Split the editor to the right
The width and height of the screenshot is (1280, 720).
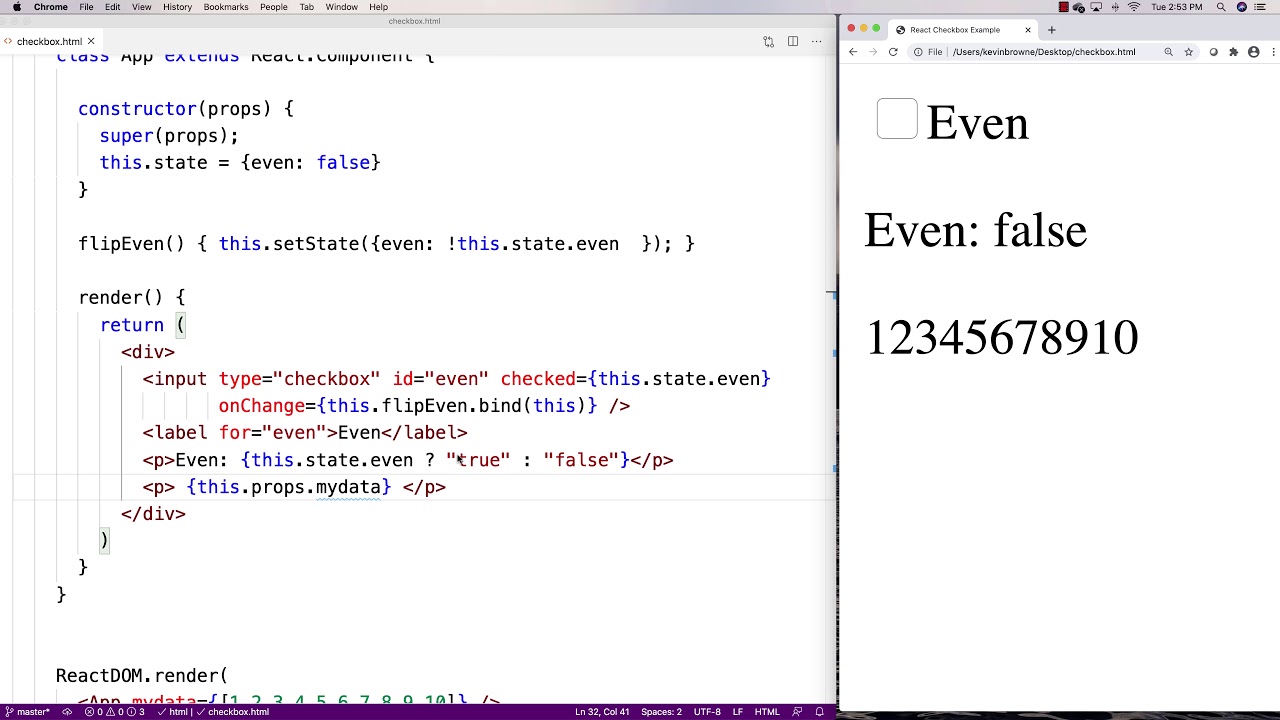click(x=792, y=42)
